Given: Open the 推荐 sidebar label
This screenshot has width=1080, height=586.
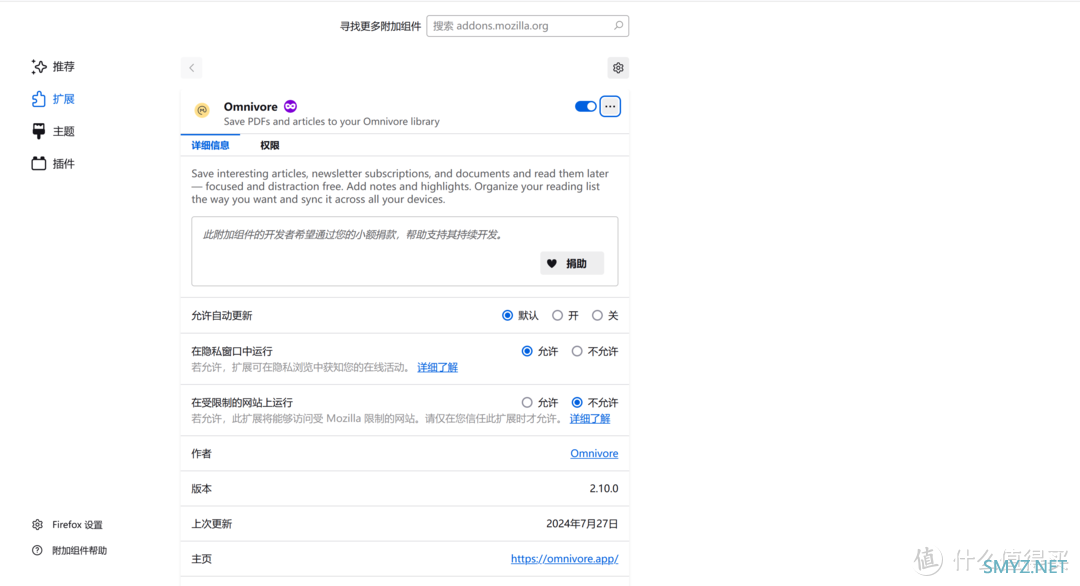Looking at the screenshot, I should tap(63, 67).
